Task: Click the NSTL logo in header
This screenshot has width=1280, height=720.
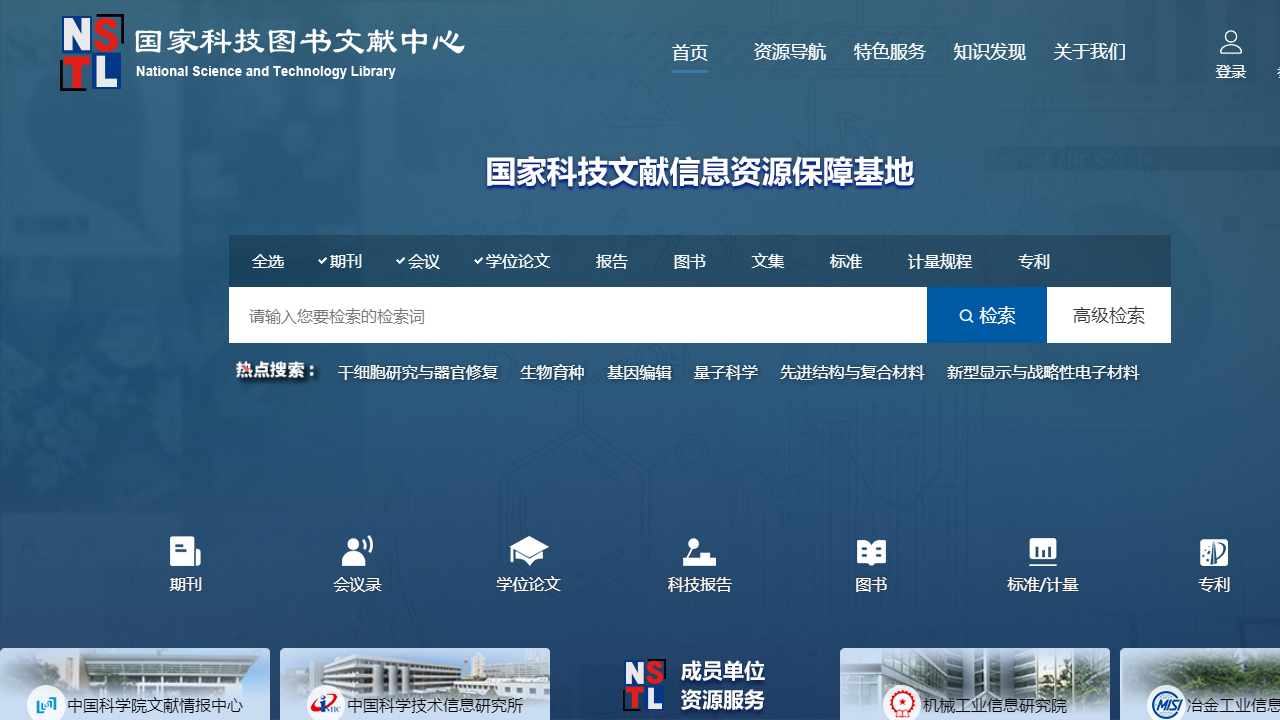Action: pos(92,52)
